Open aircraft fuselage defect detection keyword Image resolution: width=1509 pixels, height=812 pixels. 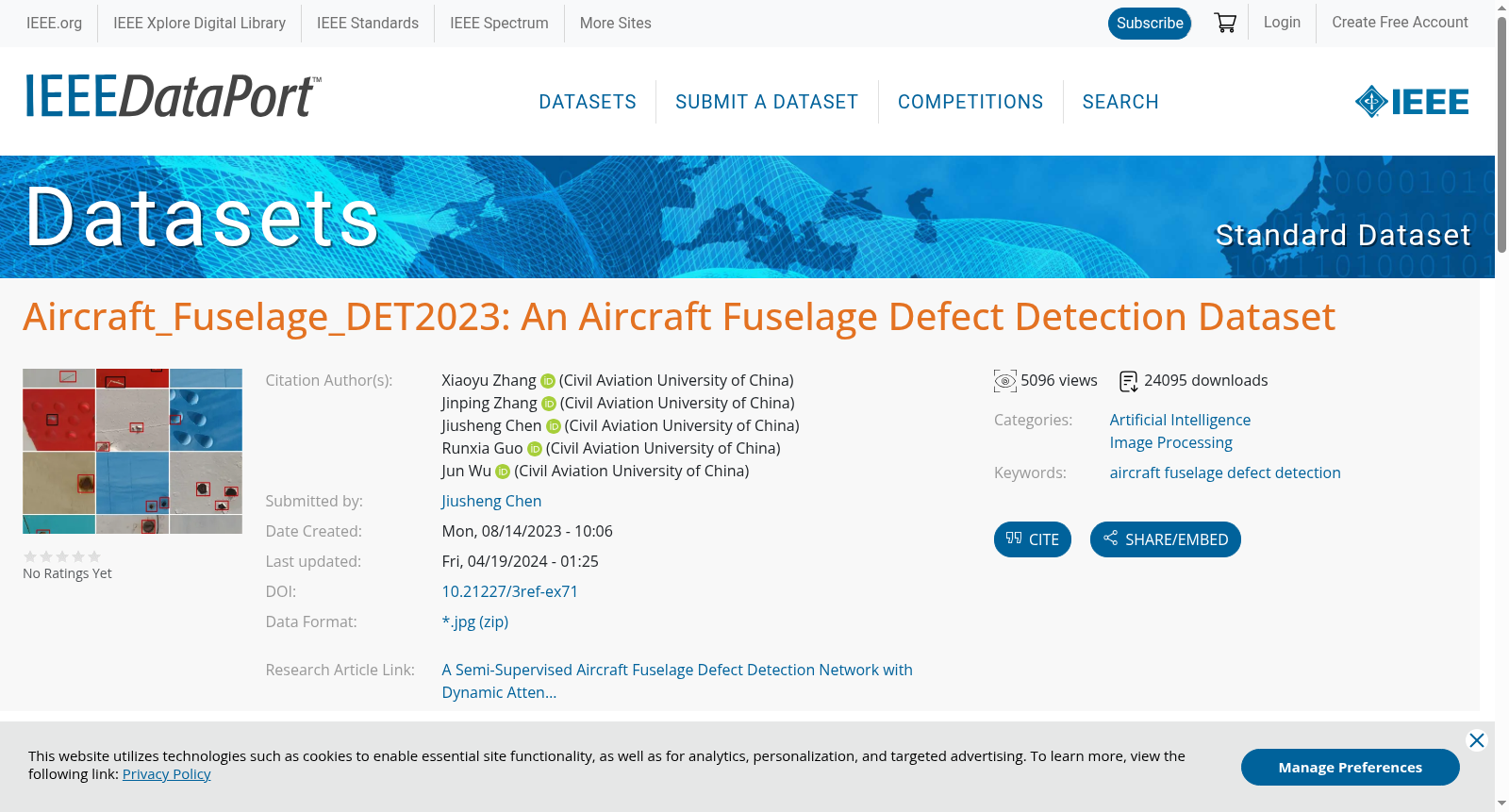(x=1225, y=473)
